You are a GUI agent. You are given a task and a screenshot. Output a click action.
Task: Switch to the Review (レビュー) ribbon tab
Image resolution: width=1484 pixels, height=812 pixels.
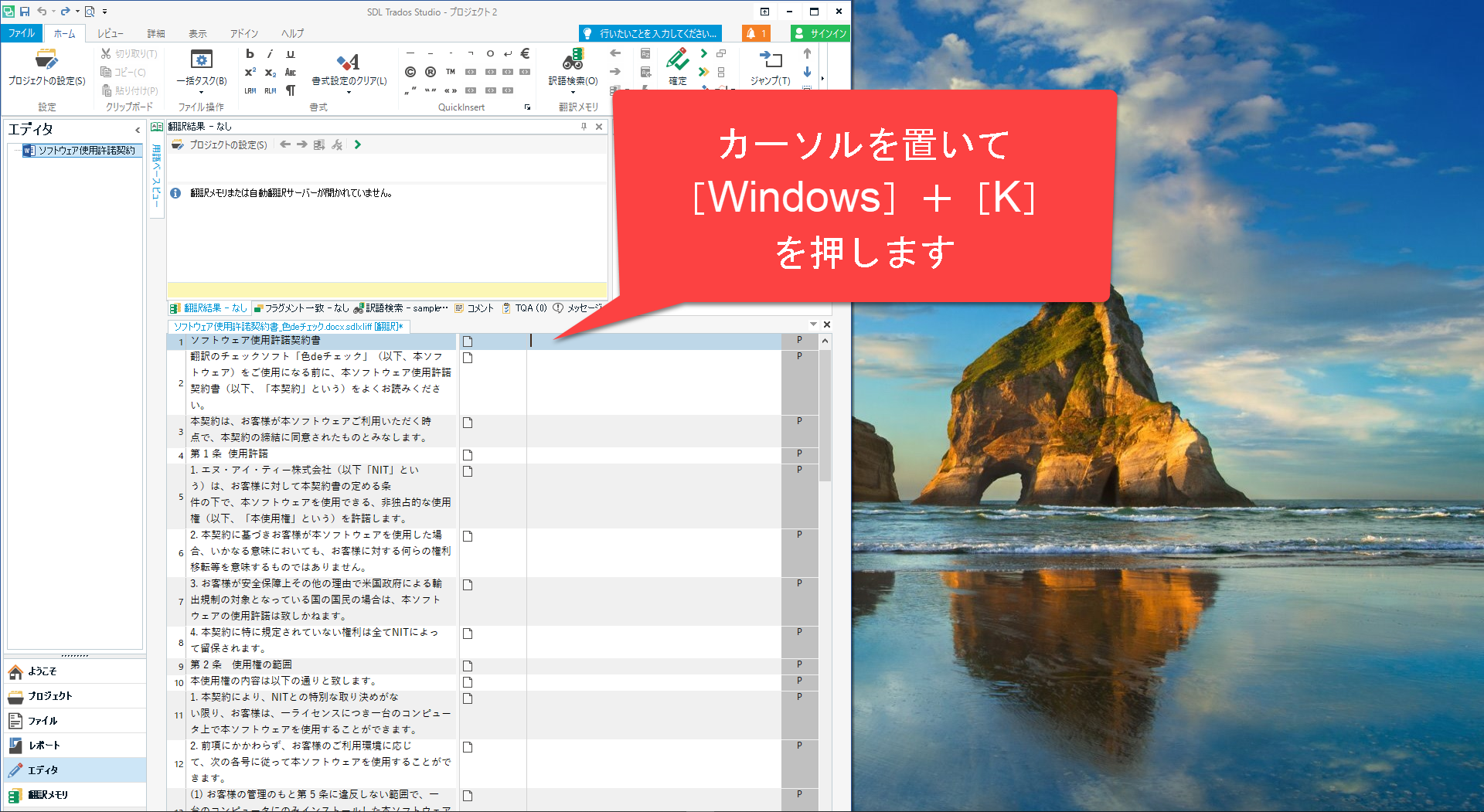pyautogui.click(x=110, y=33)
